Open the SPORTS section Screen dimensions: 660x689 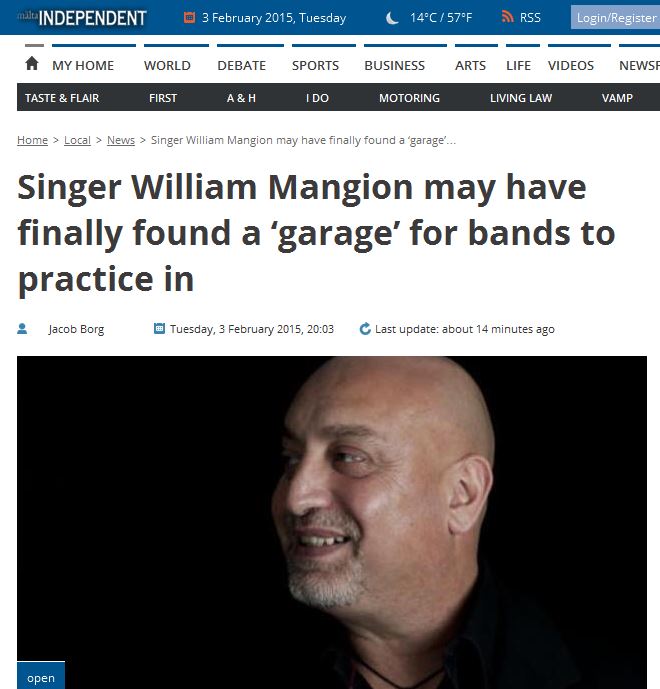(315, 65)
